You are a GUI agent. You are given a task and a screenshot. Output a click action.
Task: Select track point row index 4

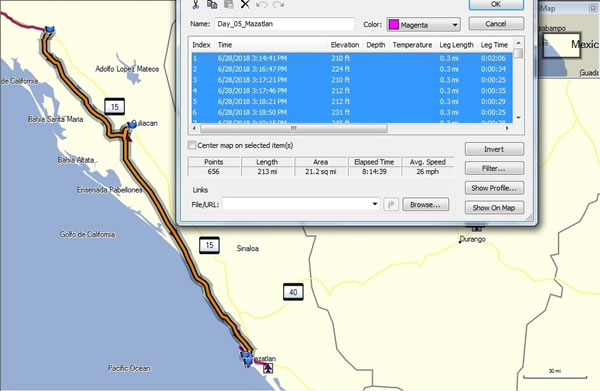(352, 91)
